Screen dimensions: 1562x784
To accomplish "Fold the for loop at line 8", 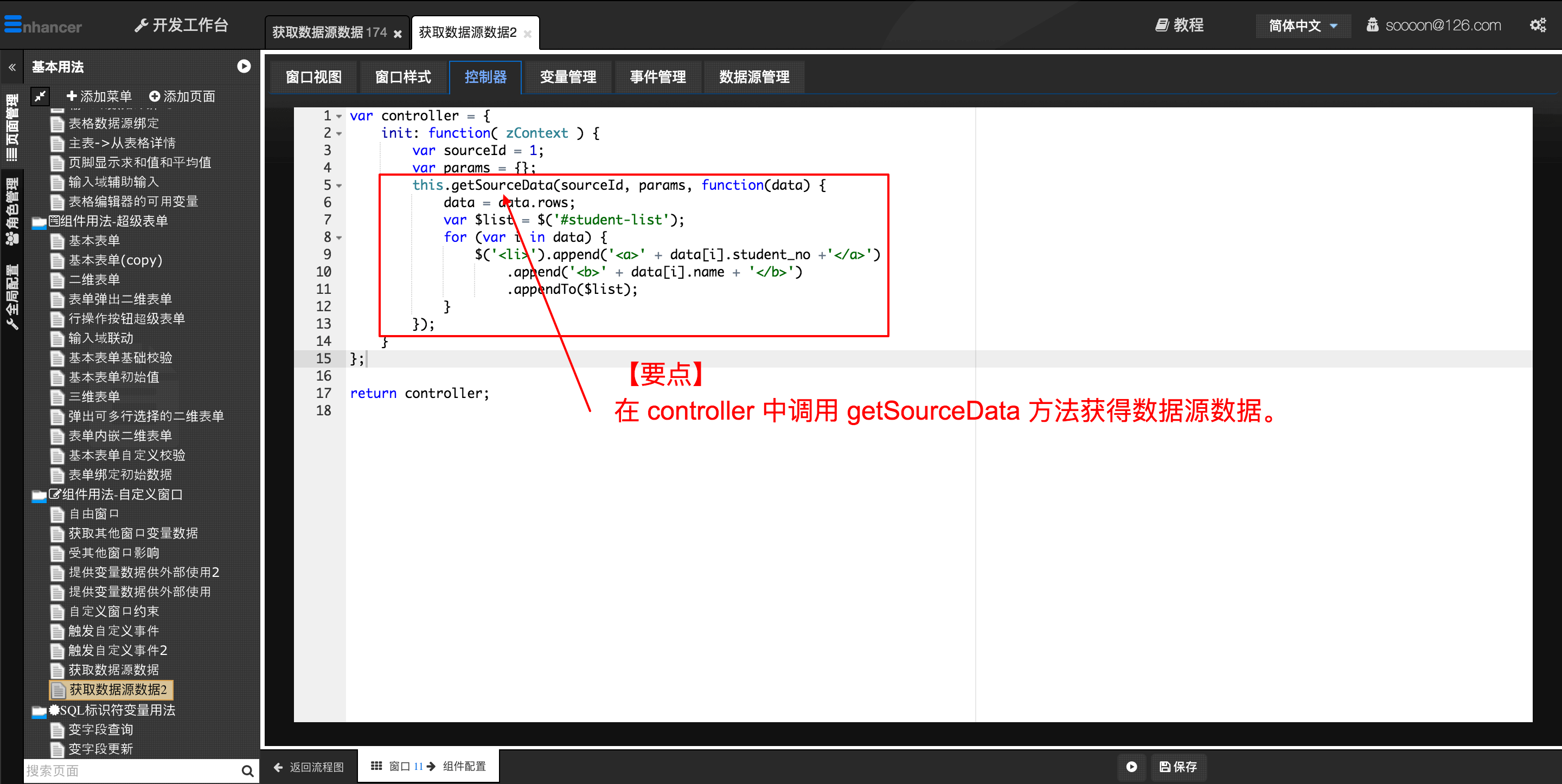I will click(340, 239).
